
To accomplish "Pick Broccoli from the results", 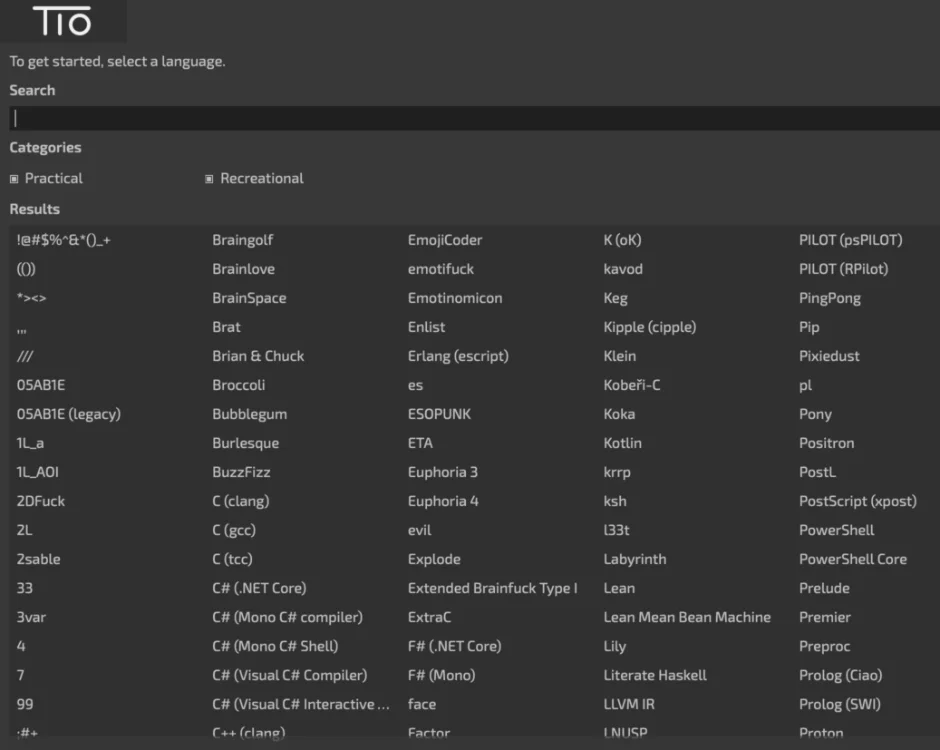I will point(239,385).
